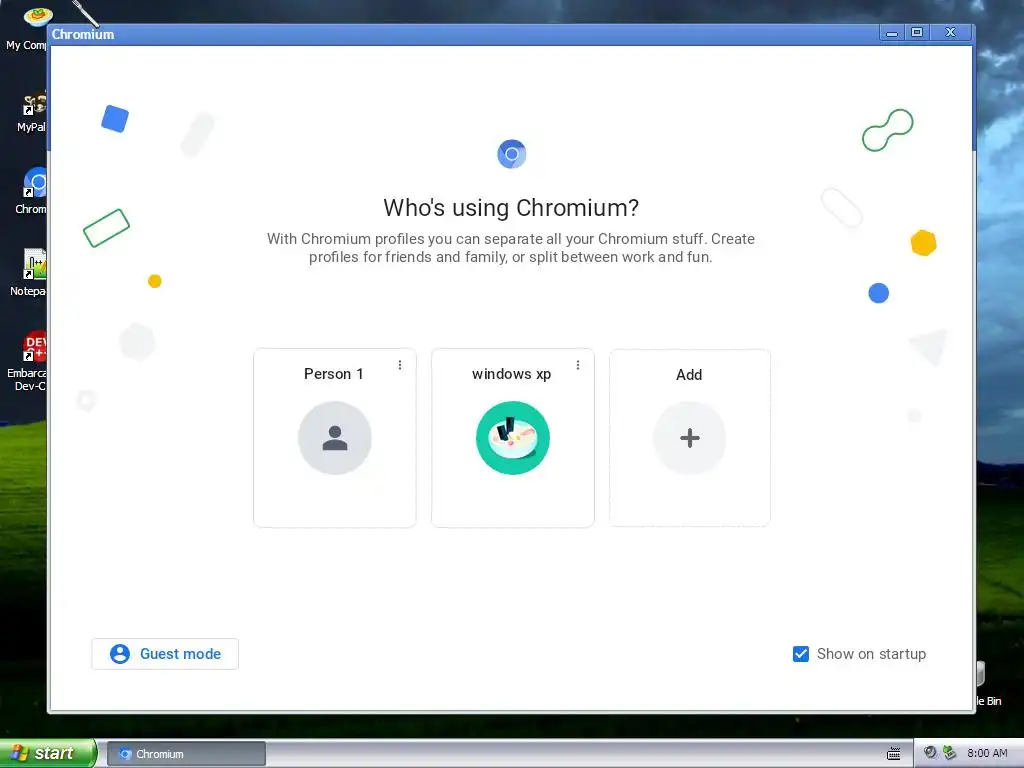The height and width of the screenshot is (768, 1024).
Task: Open the Person 1 profile card
Action: [334, 438]
